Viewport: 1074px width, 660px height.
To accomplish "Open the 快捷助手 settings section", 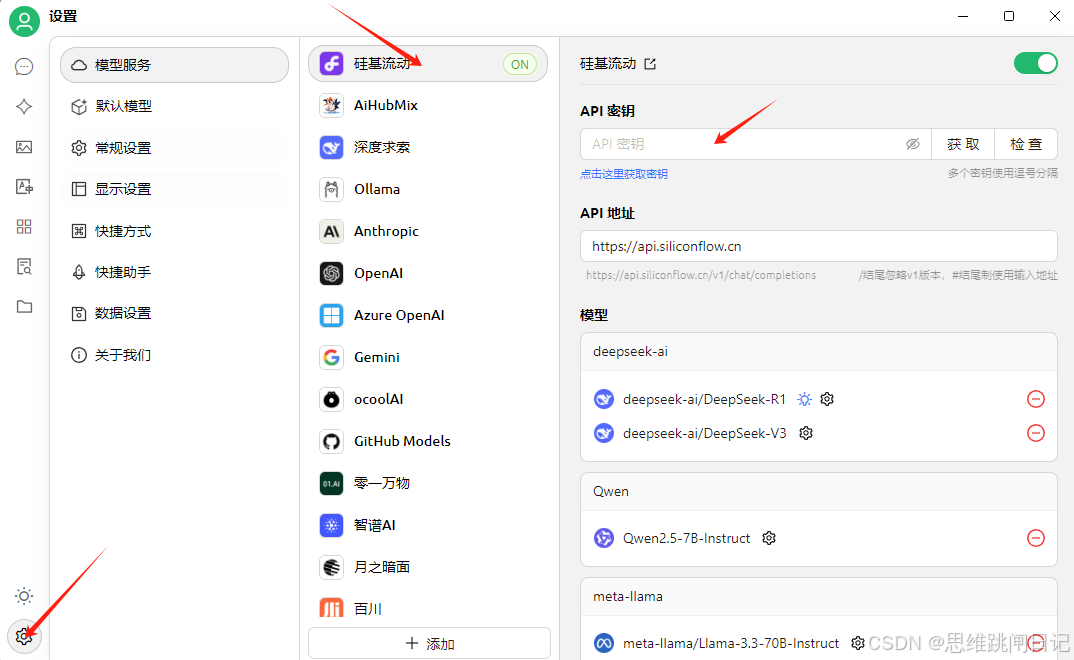I will pyautogui.click(x=175, y=272).
